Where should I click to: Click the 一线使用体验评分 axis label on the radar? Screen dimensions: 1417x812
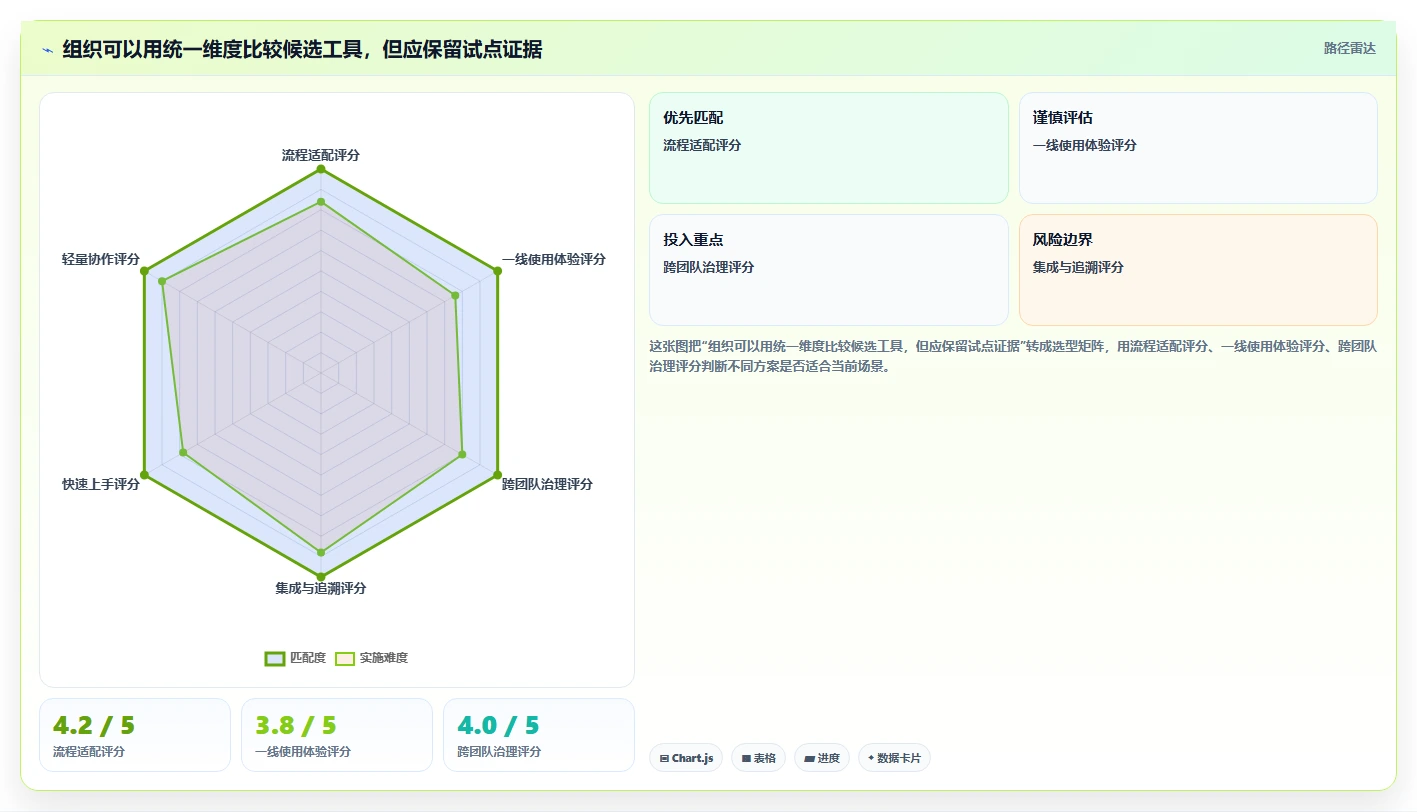(554, 259)
